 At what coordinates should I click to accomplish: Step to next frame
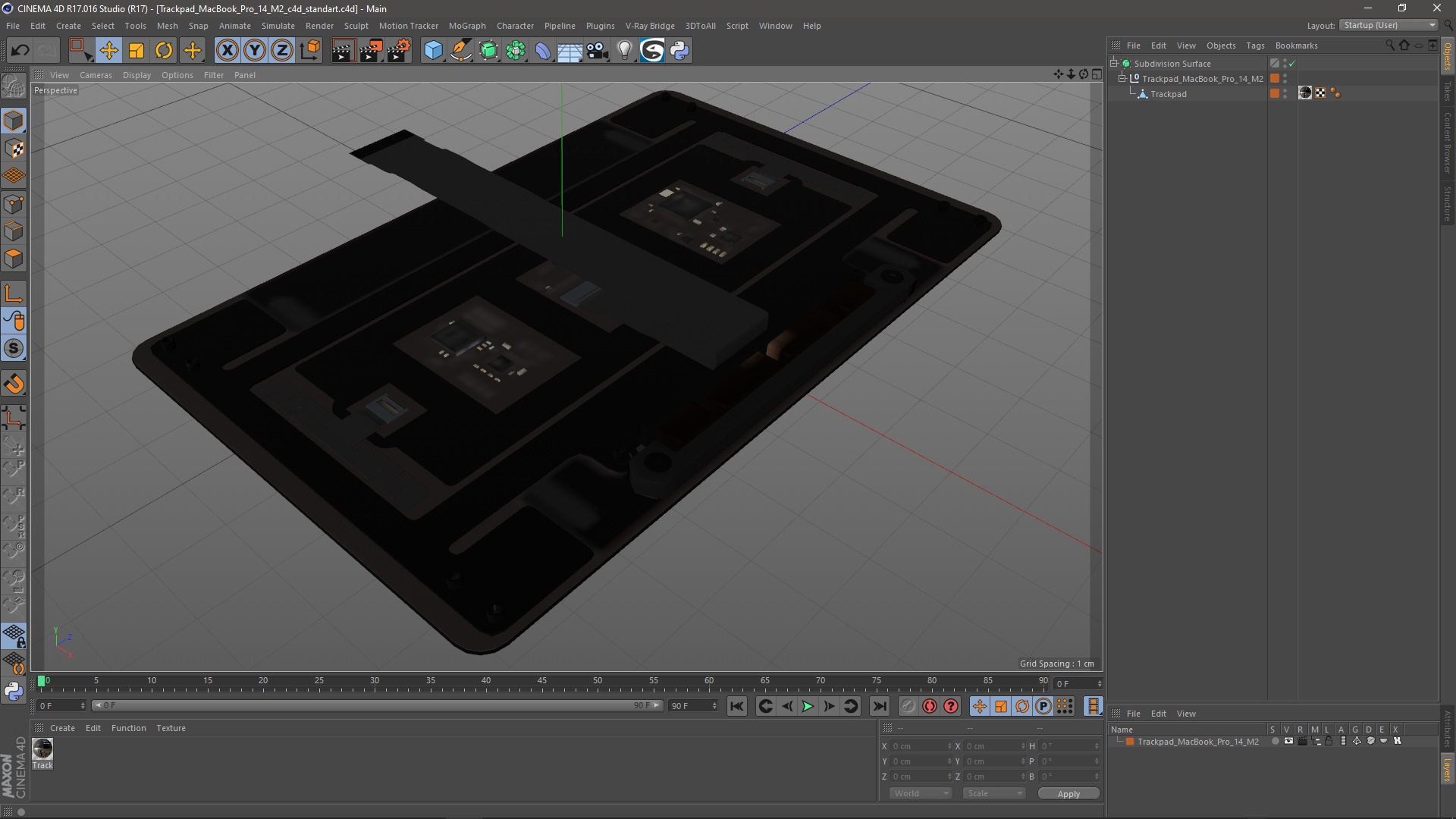[829, 706]
